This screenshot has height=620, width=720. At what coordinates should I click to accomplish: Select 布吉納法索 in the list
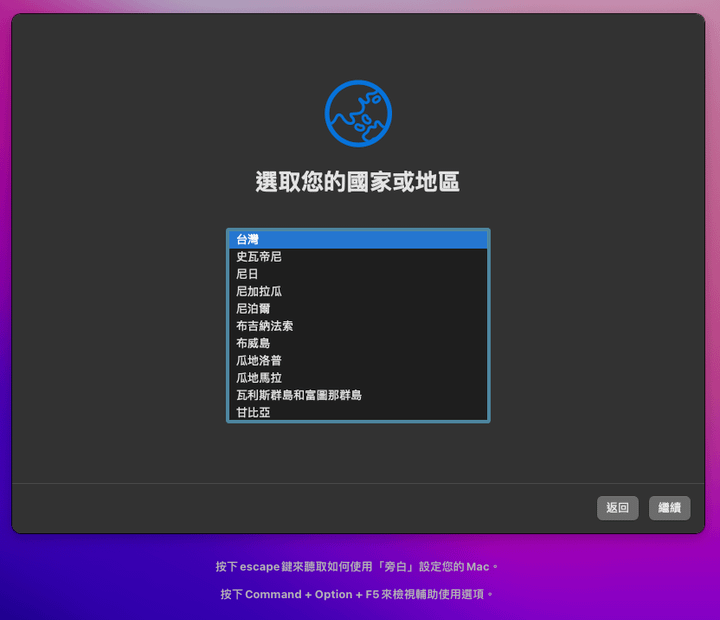pos(358,326)
